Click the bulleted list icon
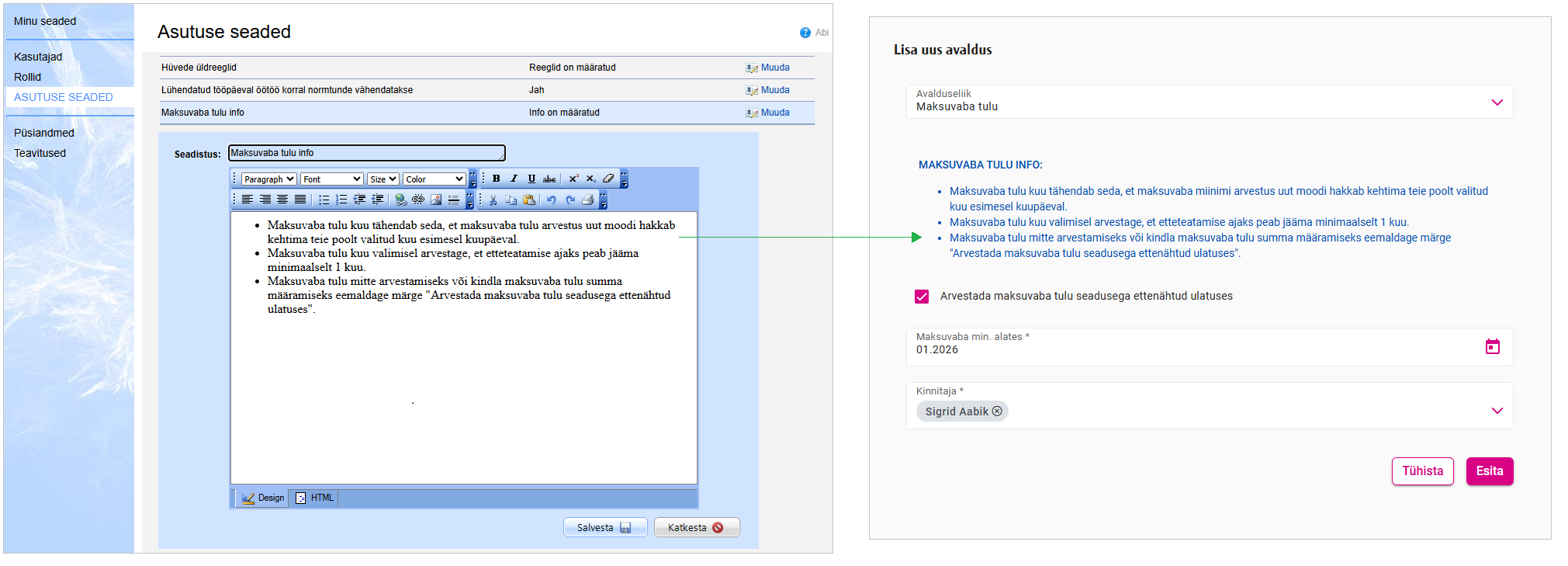Viewport: 1568px width, 566px height. (324, 200)
